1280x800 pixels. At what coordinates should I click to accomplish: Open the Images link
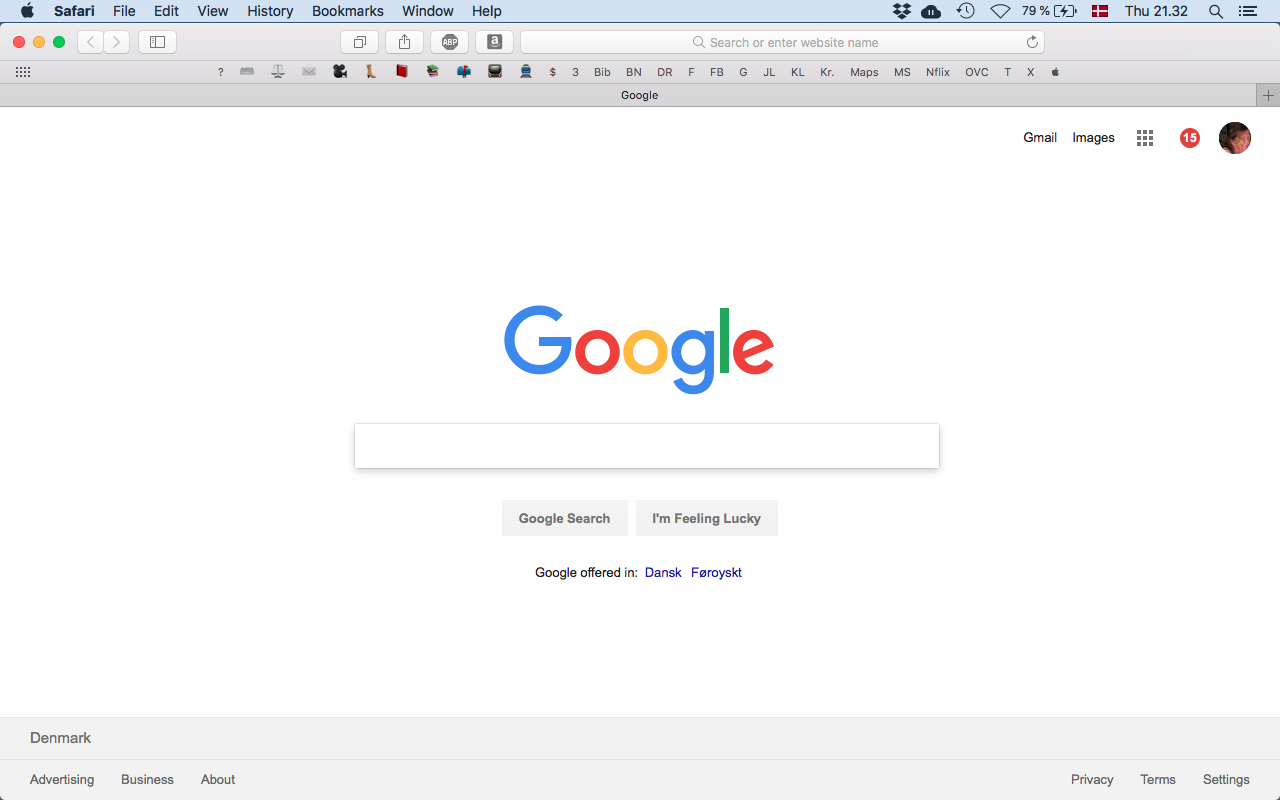[x=1093, y=138]
